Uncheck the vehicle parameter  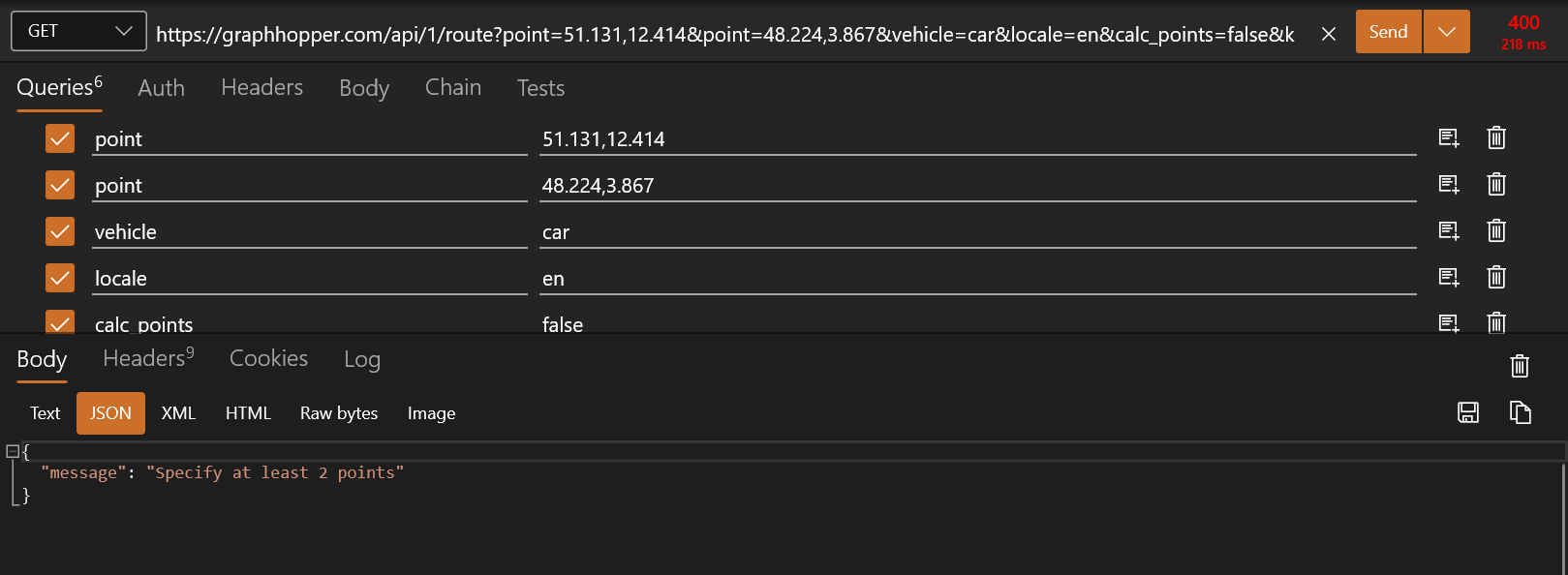60,231
